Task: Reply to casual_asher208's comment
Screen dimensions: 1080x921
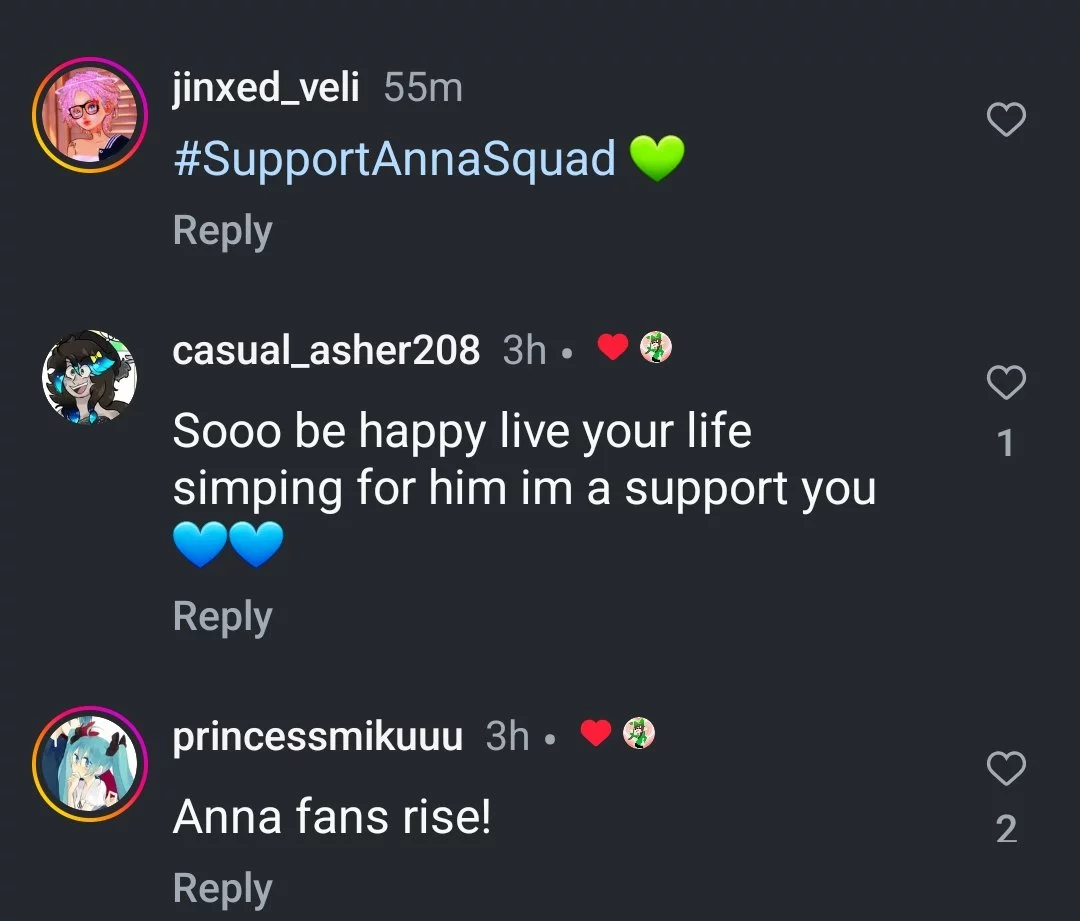Action: click(x=222, y=617)
